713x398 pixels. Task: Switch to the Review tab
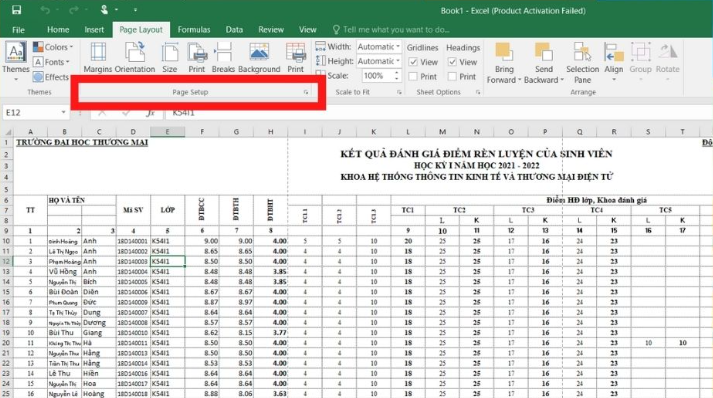[271, 30]
